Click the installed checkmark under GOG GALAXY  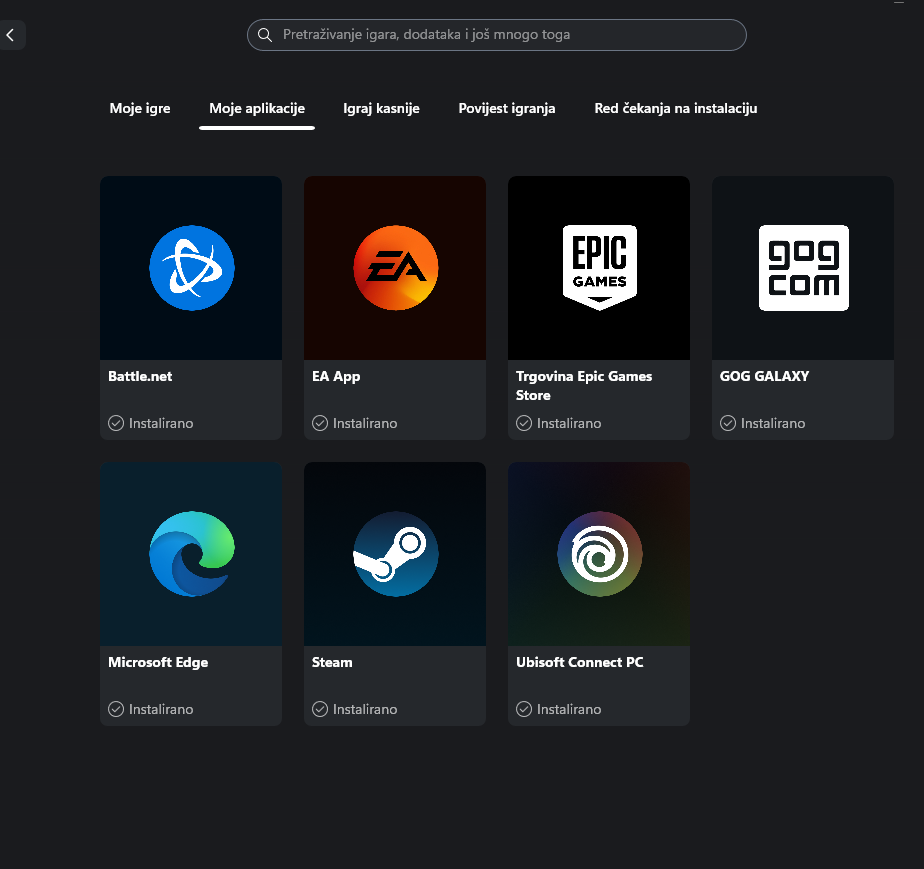[x=728, y=423]
